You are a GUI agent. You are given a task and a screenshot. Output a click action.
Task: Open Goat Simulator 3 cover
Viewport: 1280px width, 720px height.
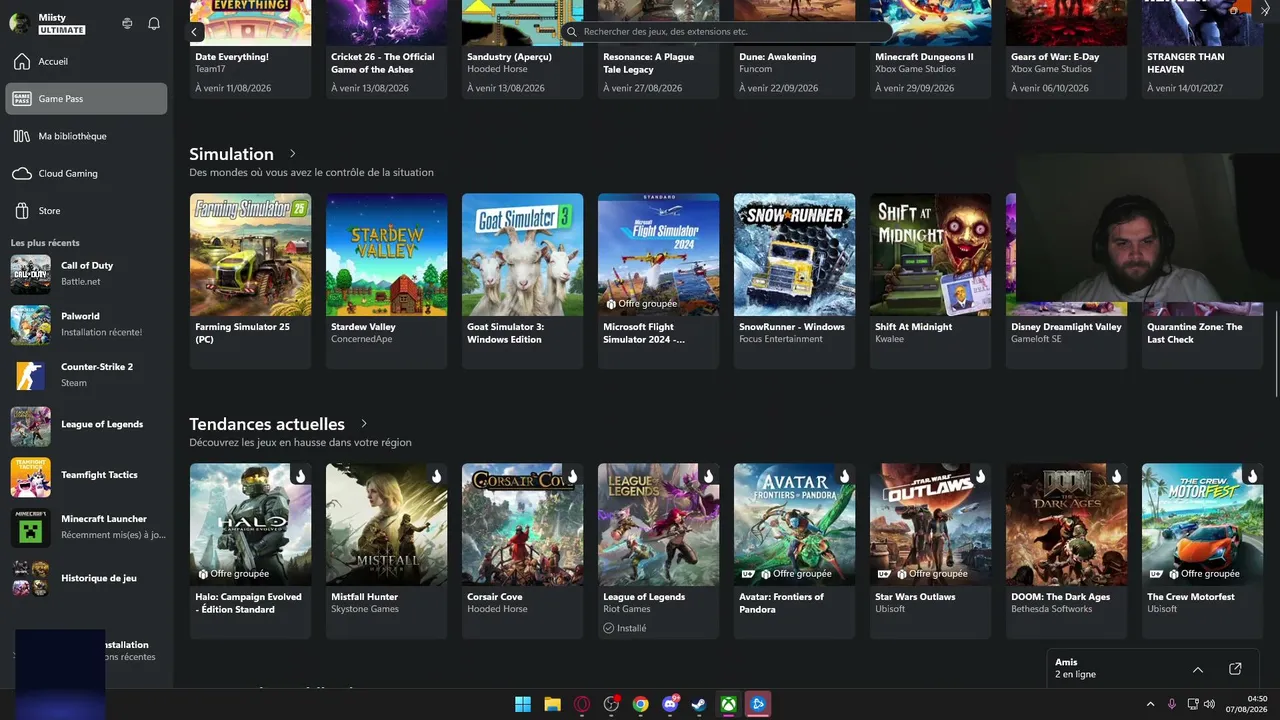pos(522,254)
